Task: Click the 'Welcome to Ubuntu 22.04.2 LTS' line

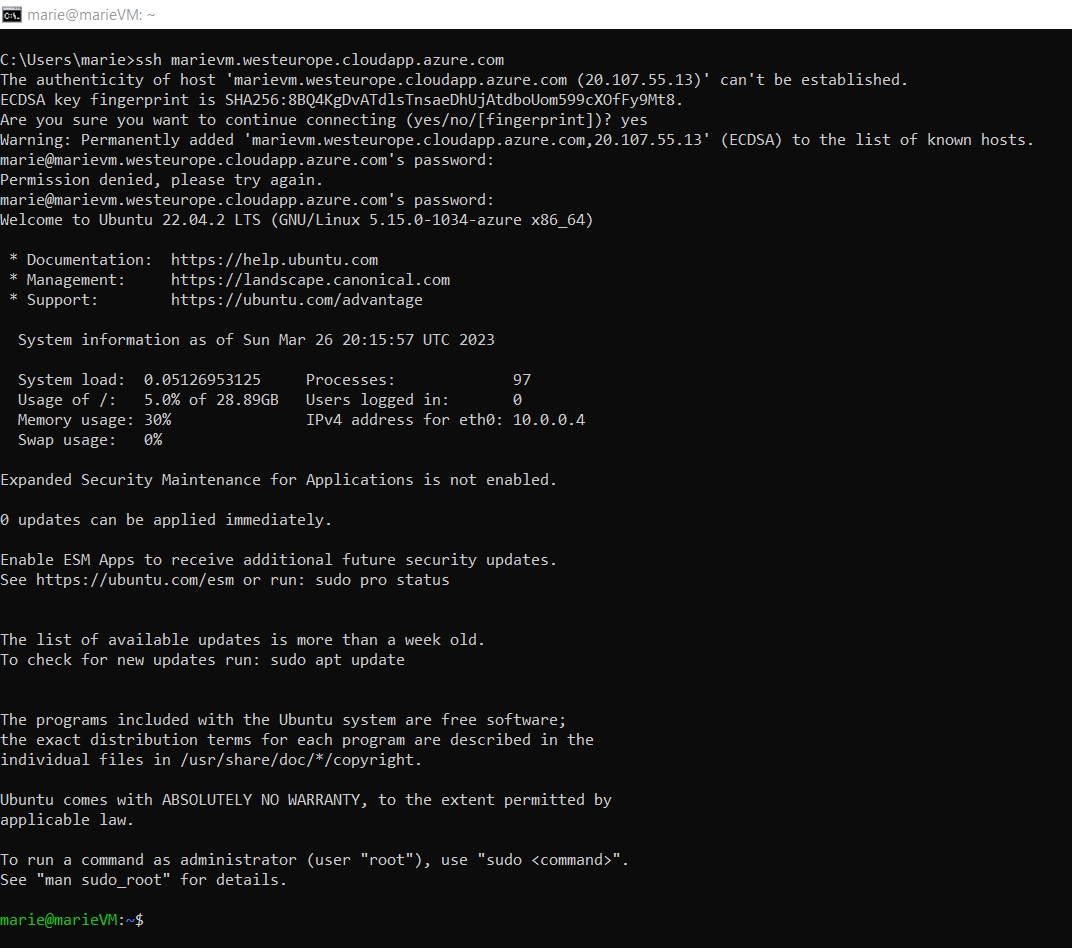Action: click(297, 220)
